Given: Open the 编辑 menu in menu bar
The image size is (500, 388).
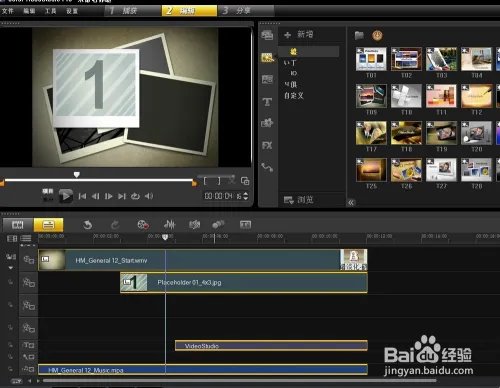Looking at the screenshot, I should click(29, 11).
